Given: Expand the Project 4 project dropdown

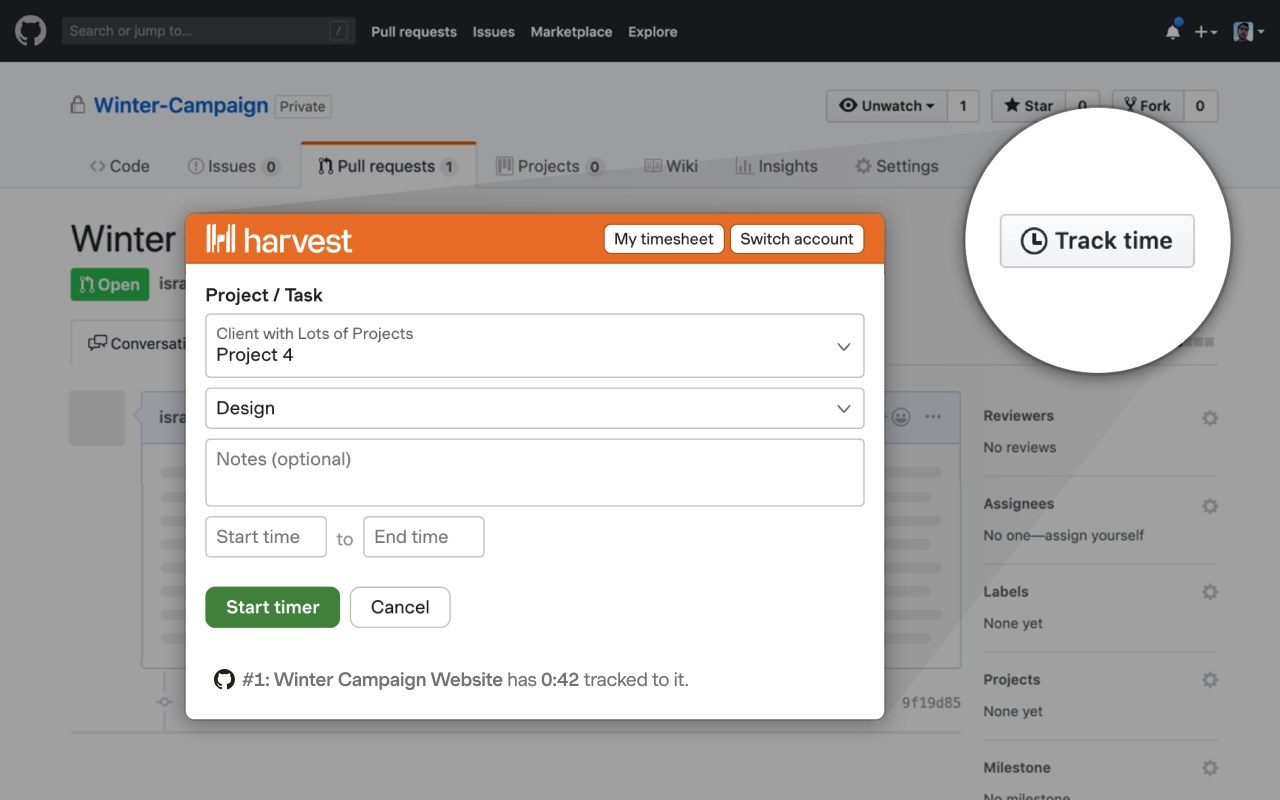Looking at the screenshot, I should [535, 346].
